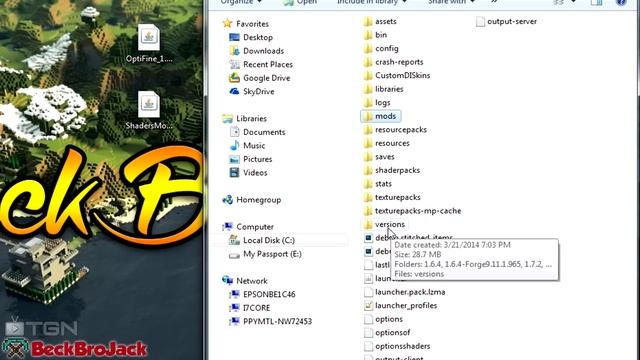Select the launcher.pack.lzma file

pos(404,291)
